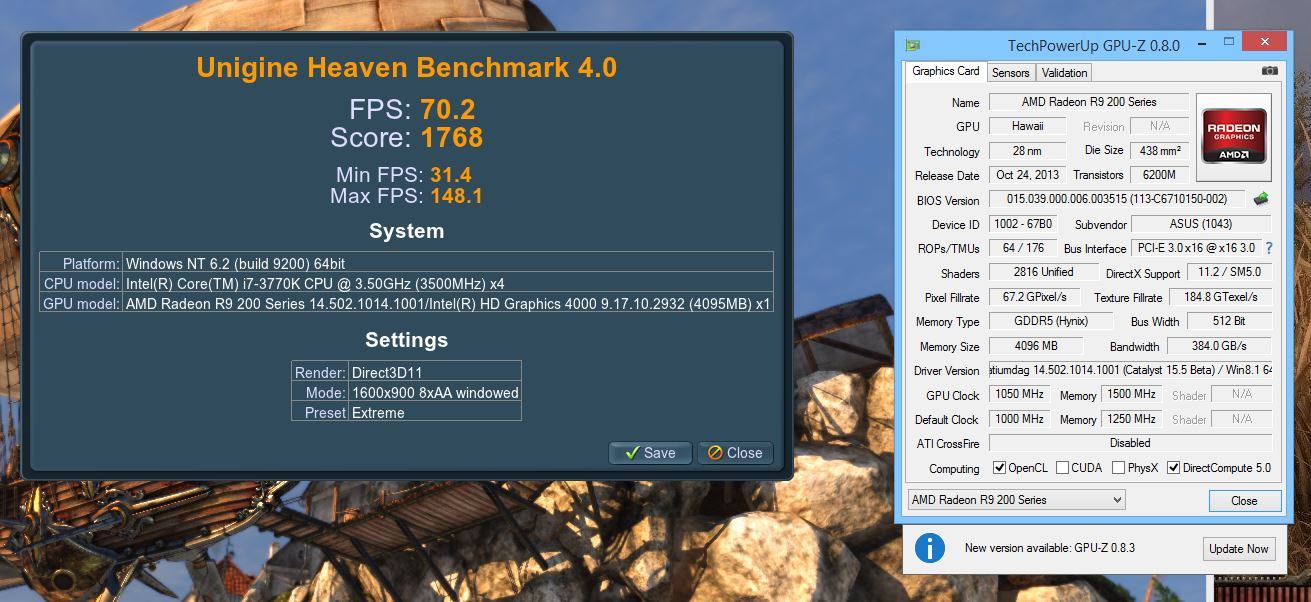This screenshot has height=602, width=1311.
Task: Click the GPU-Z screenshot camera icon
Action: pos(1269,71)
